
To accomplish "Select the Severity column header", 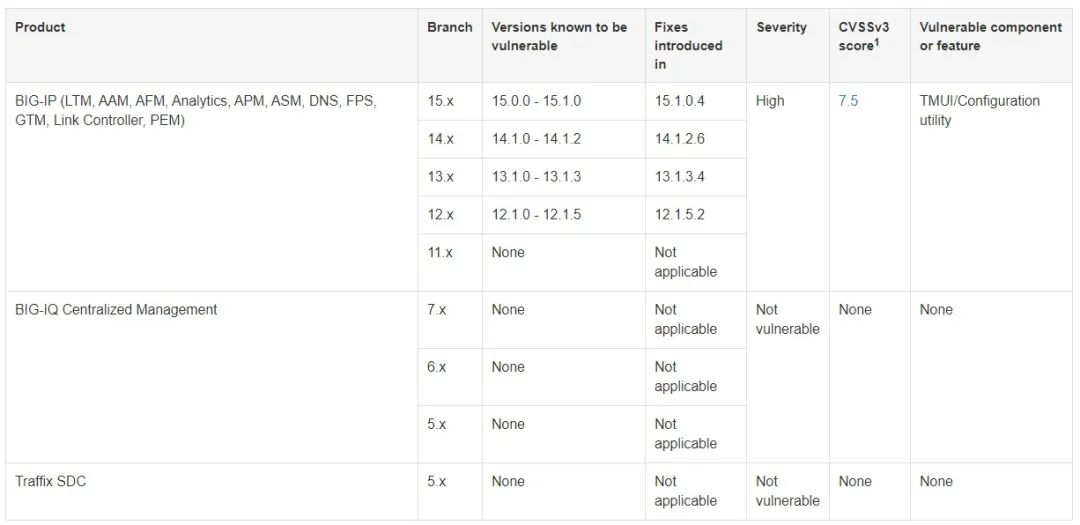I will pyautogui.click(x=781, y=27).
